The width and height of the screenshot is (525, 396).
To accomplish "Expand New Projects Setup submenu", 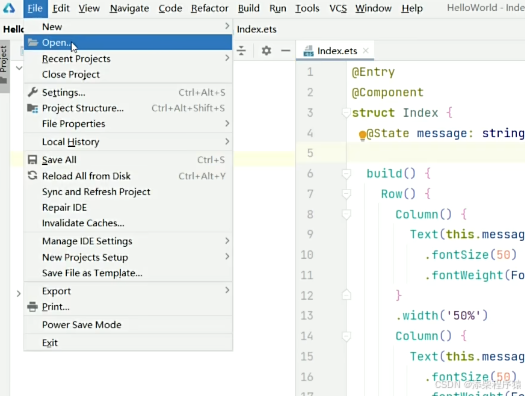I will (128, 257).
